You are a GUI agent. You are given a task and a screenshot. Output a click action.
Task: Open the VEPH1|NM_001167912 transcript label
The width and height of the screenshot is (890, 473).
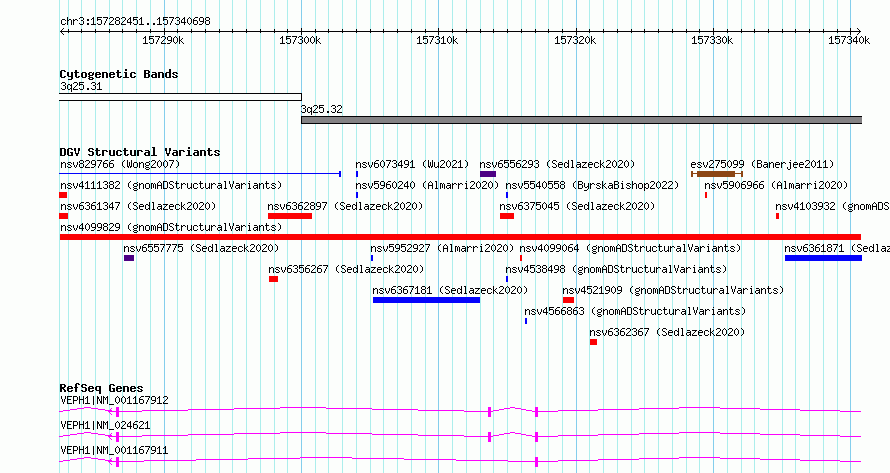114,400
